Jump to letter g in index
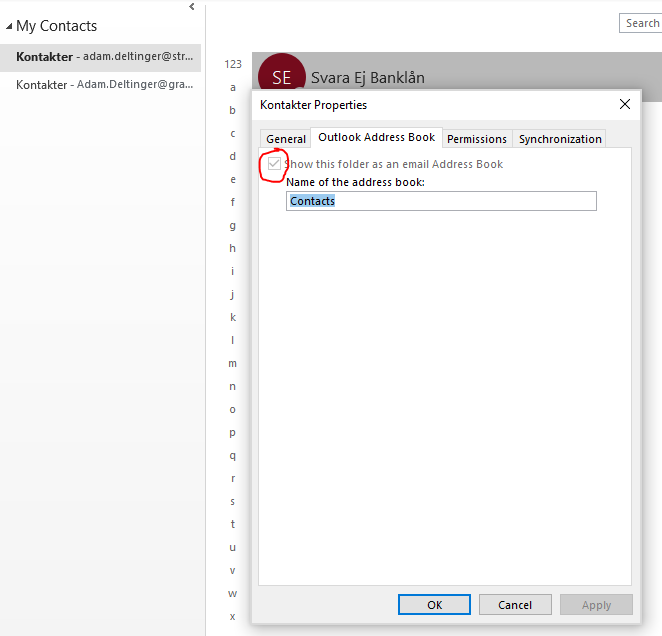This screenshot has width=662, height=636. tap(233, 226)
